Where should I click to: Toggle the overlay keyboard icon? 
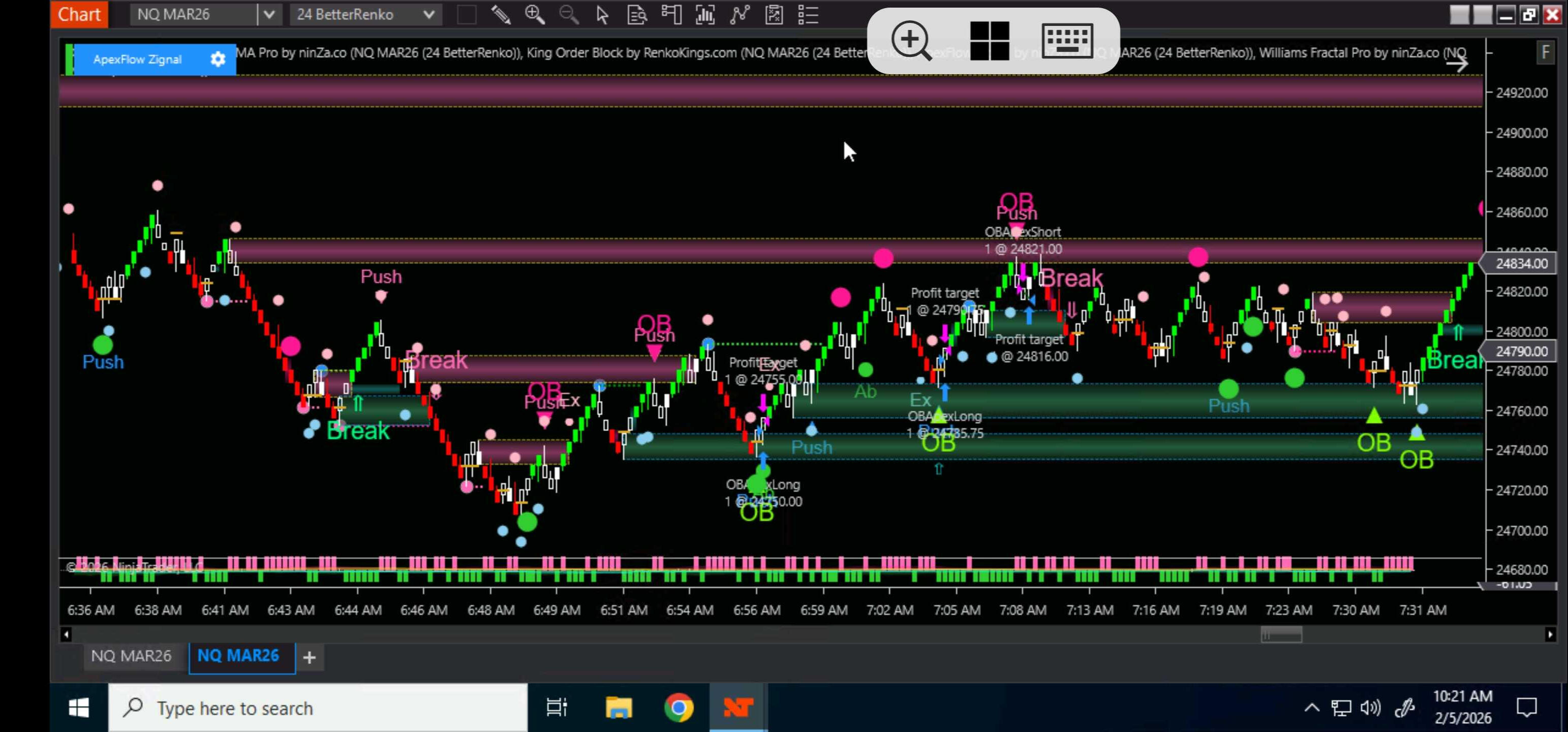click(1068, 41)
